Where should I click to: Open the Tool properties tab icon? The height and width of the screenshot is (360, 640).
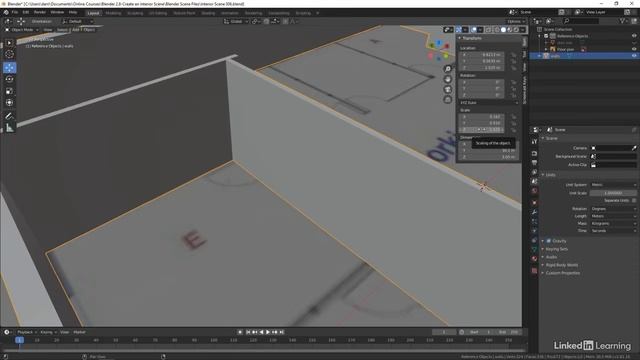pyautogui.click(x=535, y=141)
